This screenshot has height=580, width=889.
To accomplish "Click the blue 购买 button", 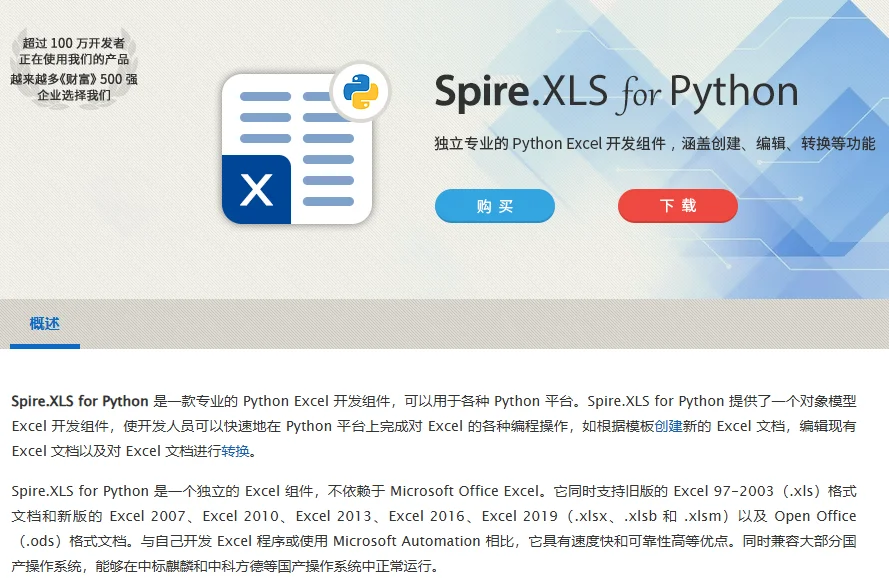I will click(494, 206).
